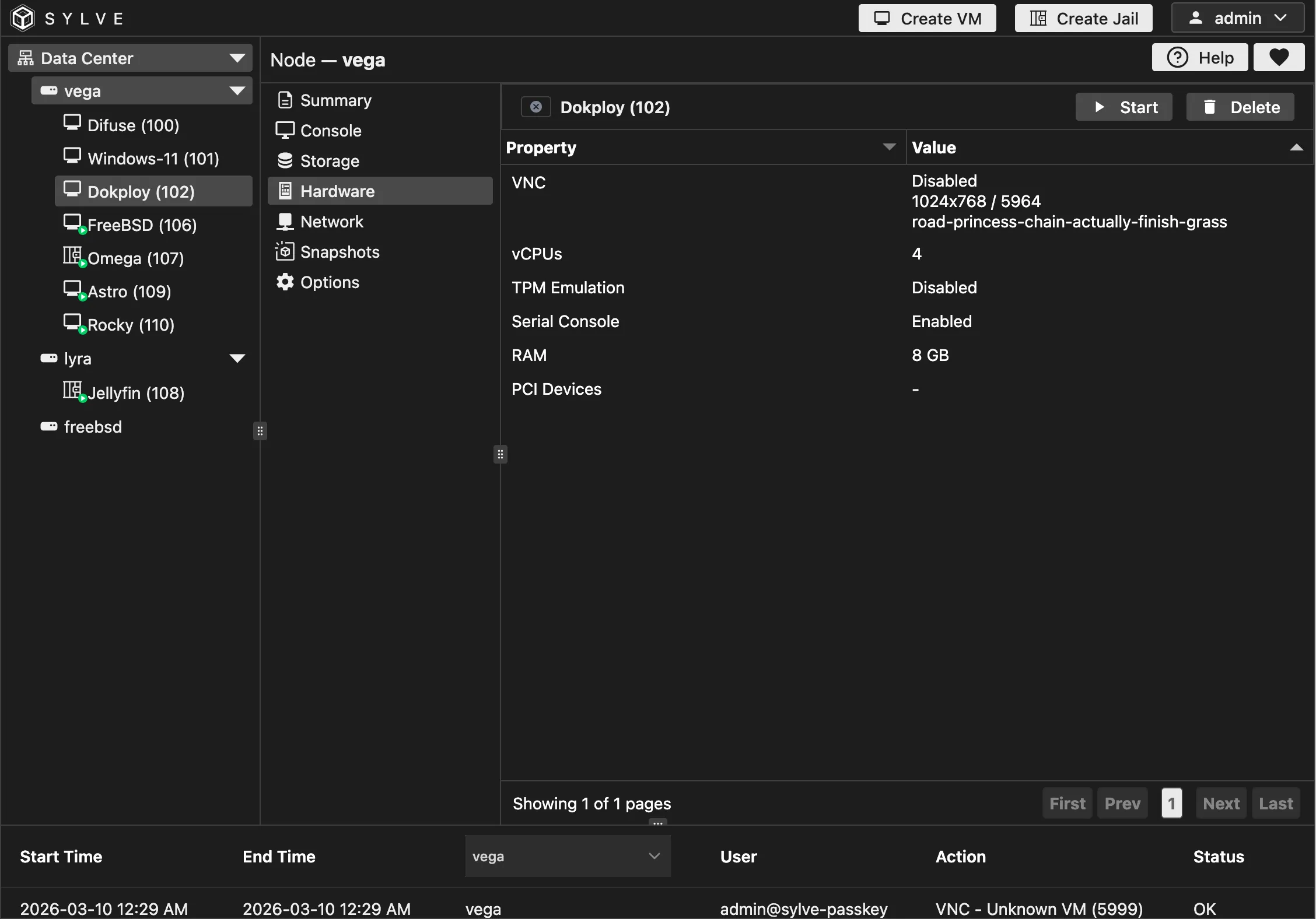Viewport: 1316px width, 919px height.
Task: Open the vega node filter dropdown
Action: 567,856
